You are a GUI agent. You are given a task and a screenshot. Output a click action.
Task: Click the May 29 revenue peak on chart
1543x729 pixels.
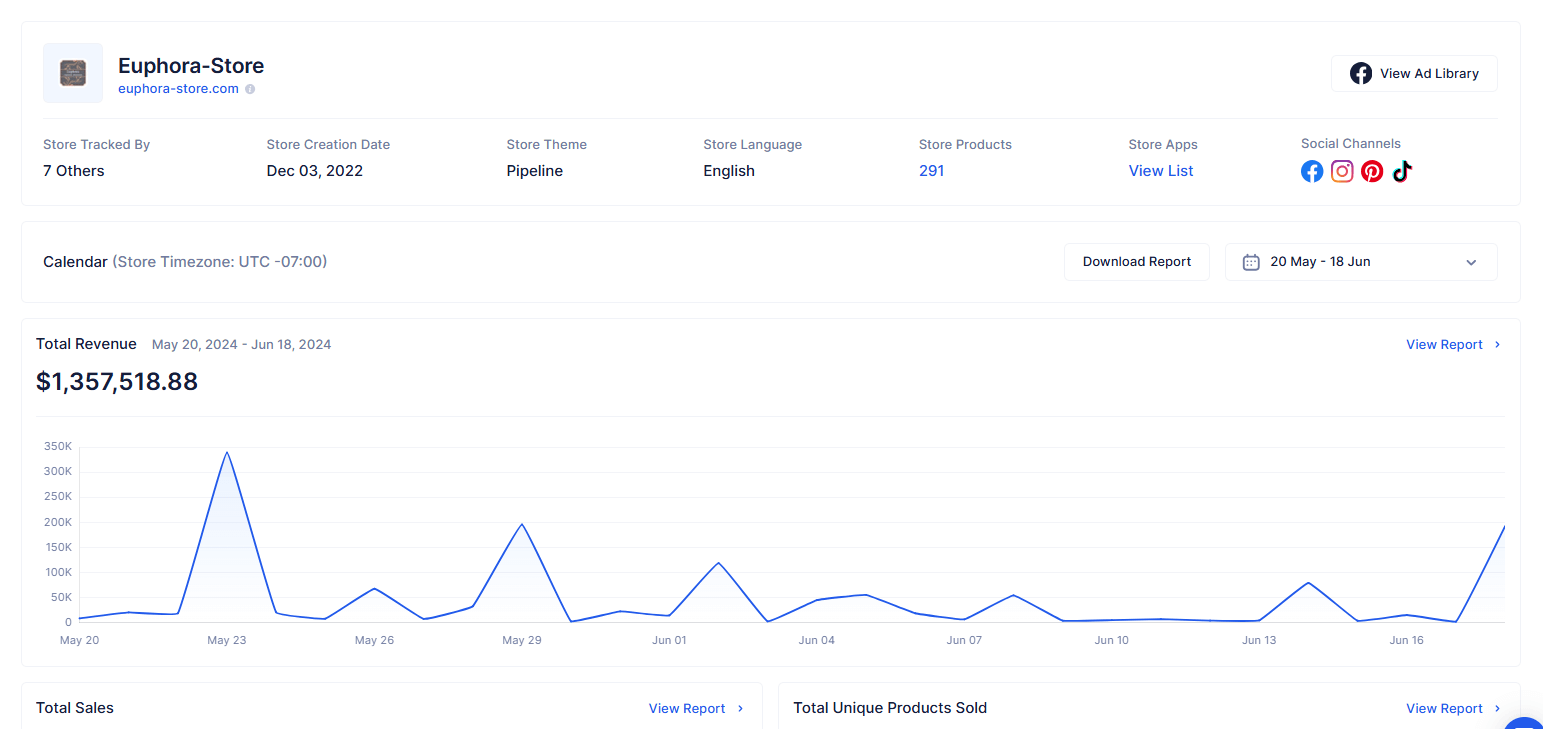pyautogui.click(x=522, y=525)
